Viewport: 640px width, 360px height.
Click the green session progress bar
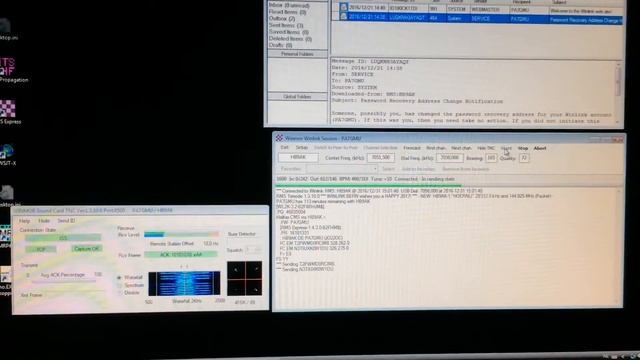click(x=369, y=186)
